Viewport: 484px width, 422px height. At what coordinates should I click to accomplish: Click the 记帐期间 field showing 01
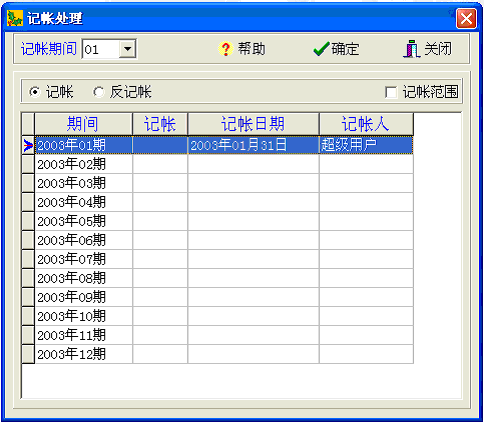(101, 49)
